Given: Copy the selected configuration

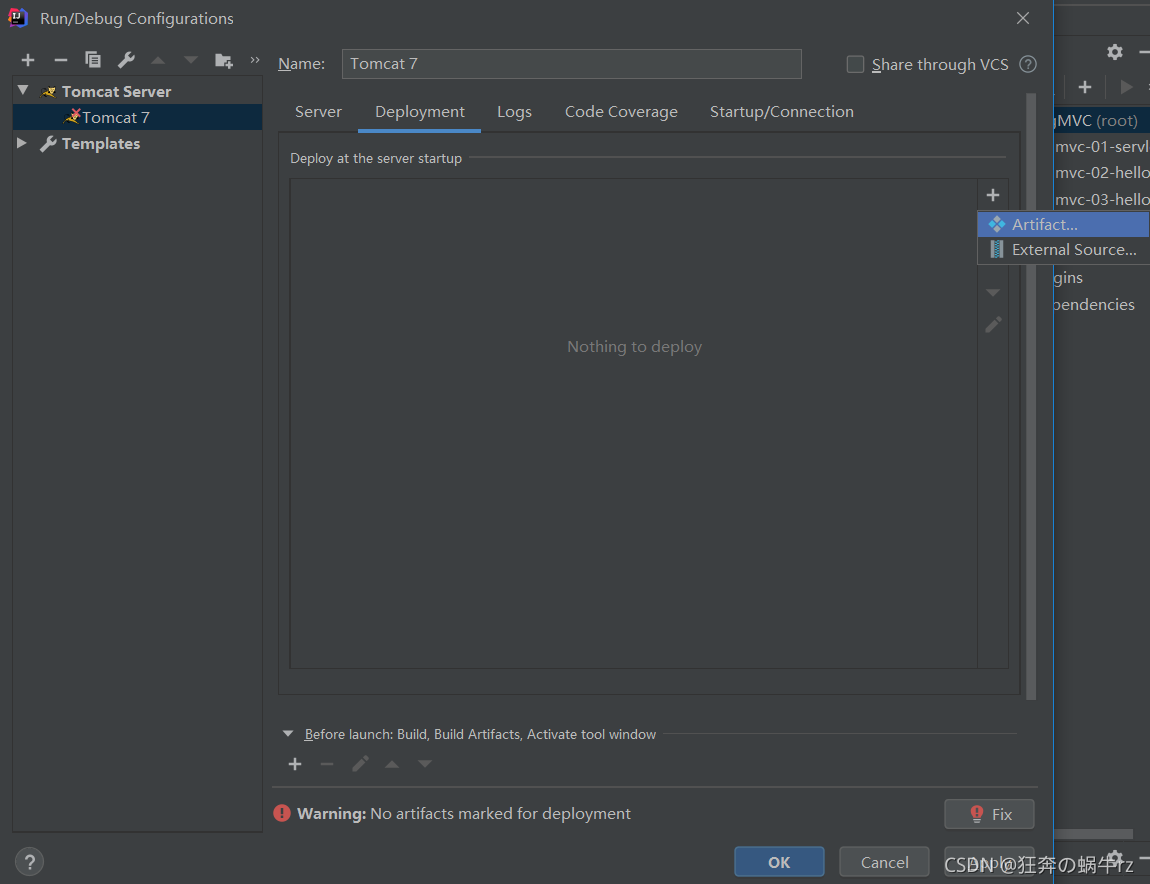Looking at the screenshot, I should tap(93, 59).
